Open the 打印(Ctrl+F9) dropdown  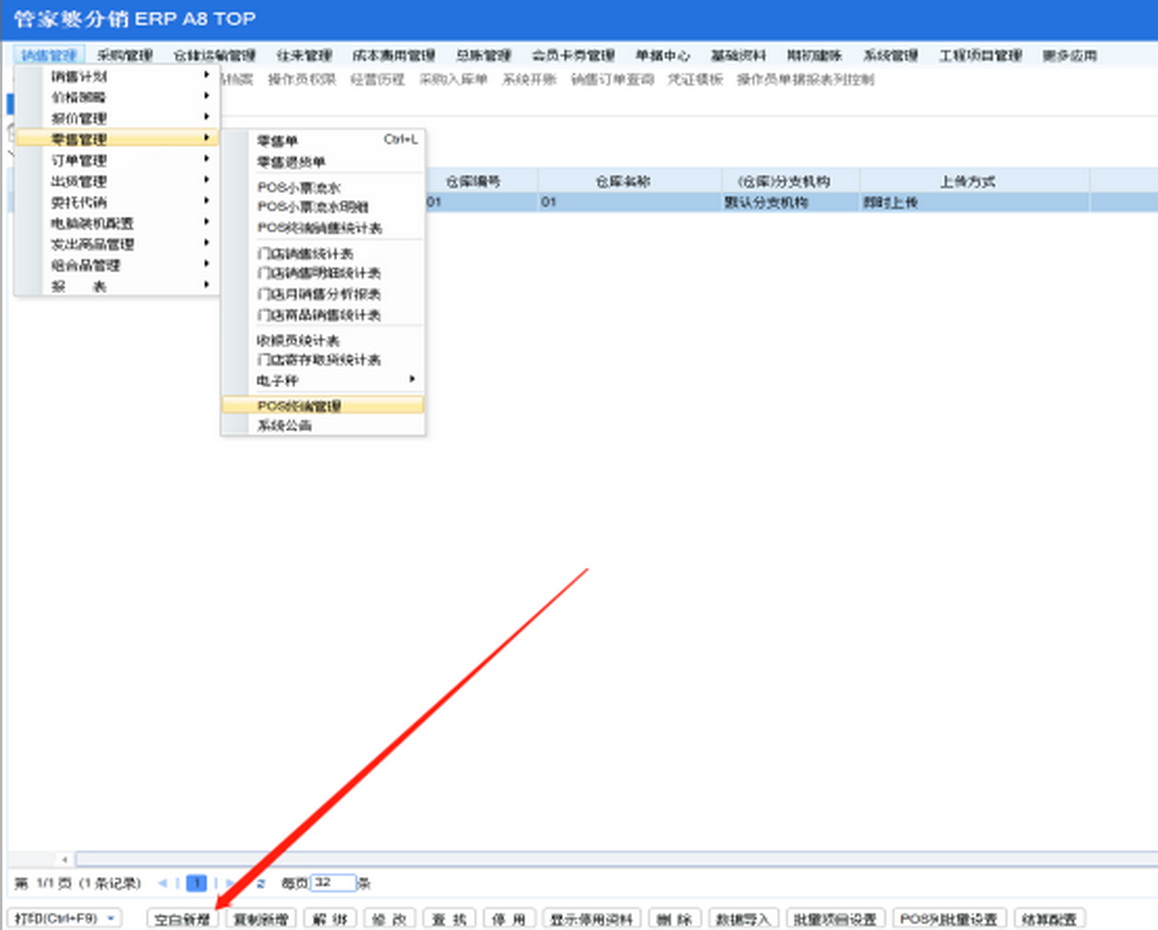[64, 918]
